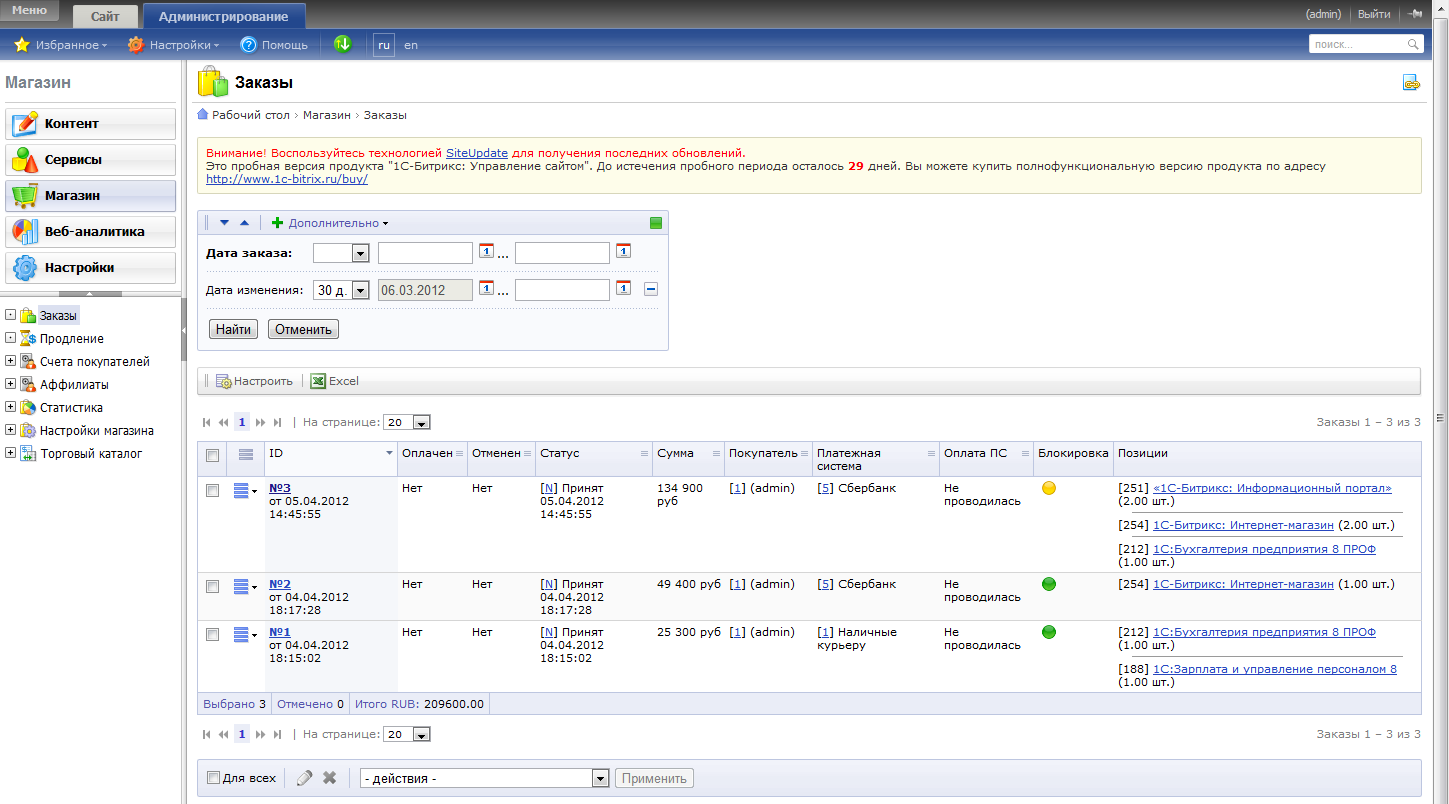The width and height of the screenshot is (1449, 804).
Task: Click the green update arrows icon in toolbar
Action: coord(342,44)
